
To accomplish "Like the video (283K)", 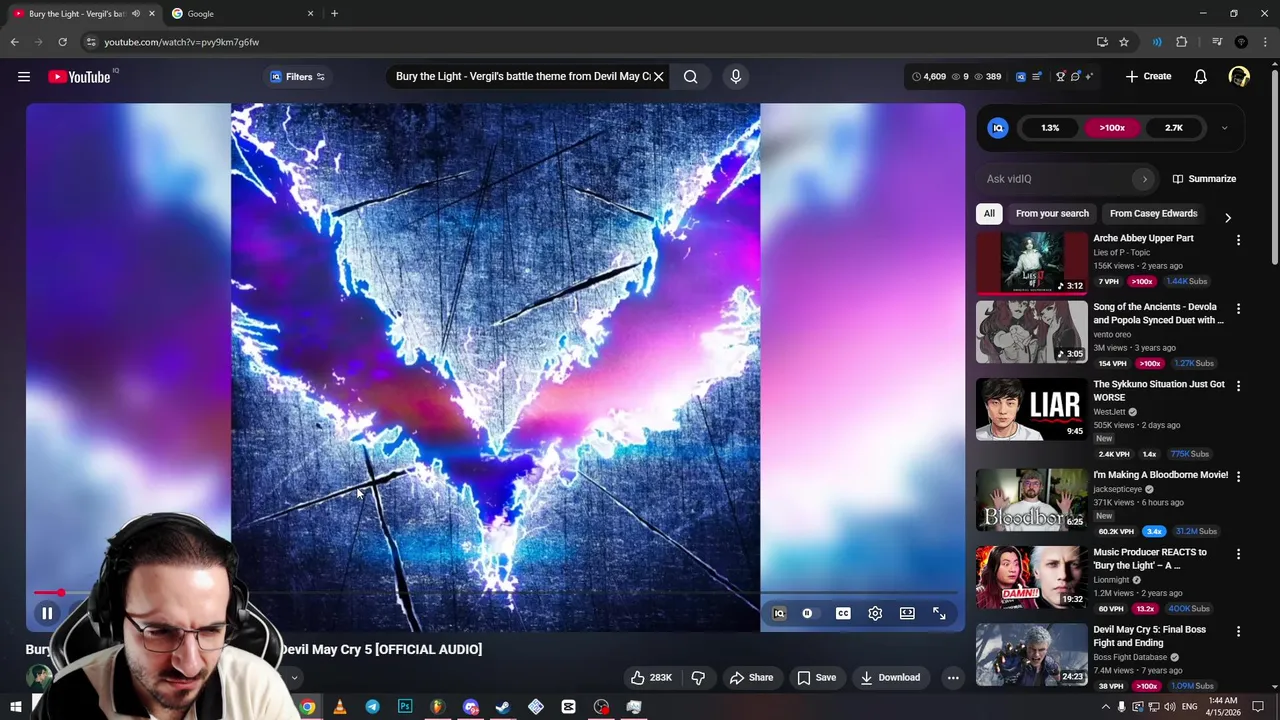I will click(x=651, y=678).
